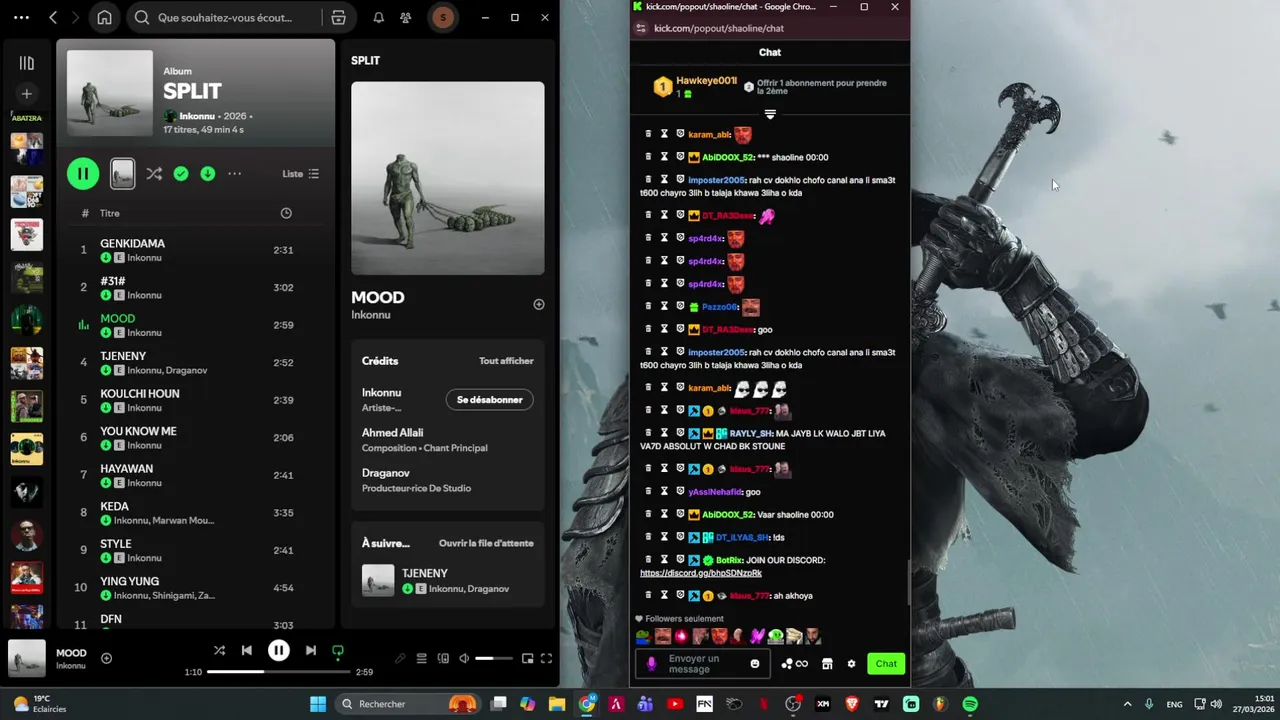Viewport: 1280px width, 720px height.
Task: Open YouTube from the taskbar
Action: pyautogui.click(x=675, y=704)
